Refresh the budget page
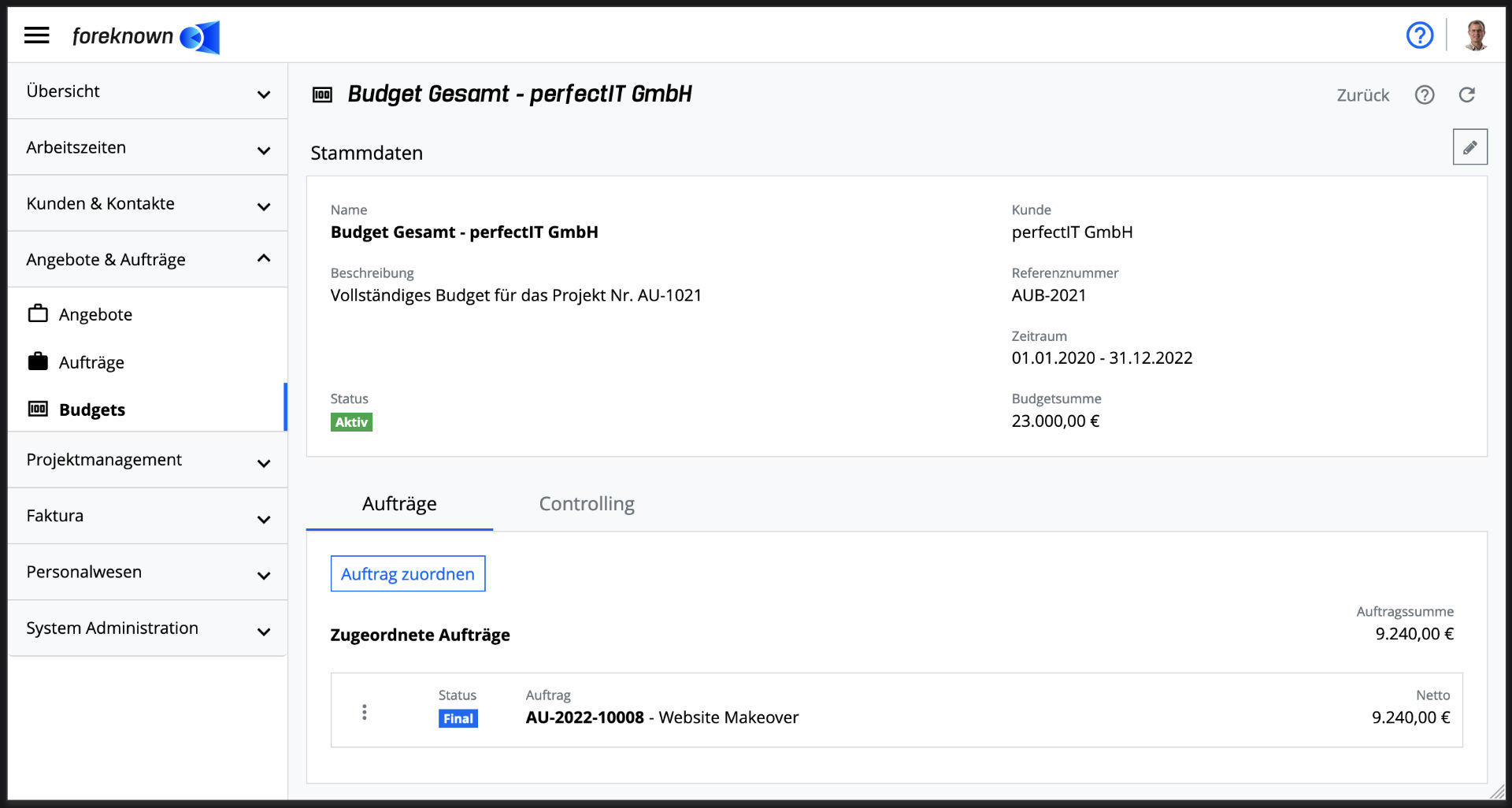The width and height of the screenshot is (1512, 808). (1466, 95)
